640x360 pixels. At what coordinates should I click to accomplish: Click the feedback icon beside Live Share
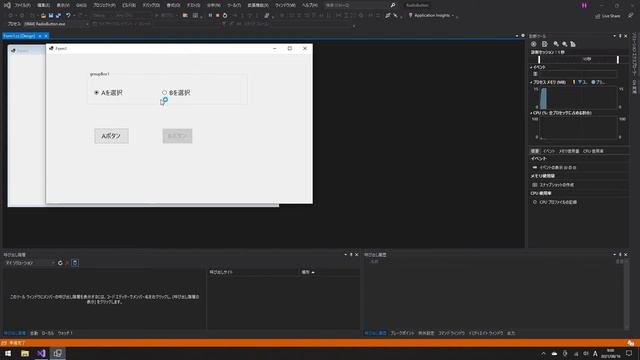[x=631, y=16]
